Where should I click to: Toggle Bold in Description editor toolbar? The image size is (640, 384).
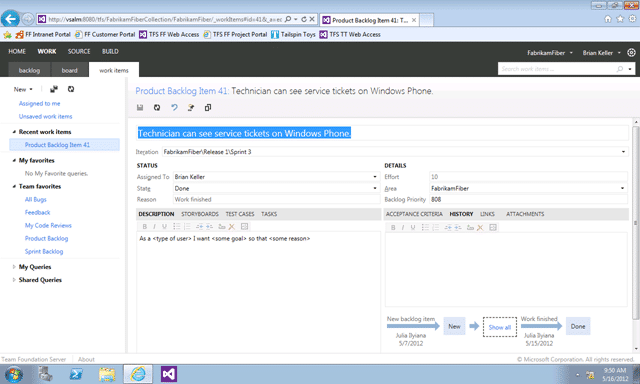[144, 226]
